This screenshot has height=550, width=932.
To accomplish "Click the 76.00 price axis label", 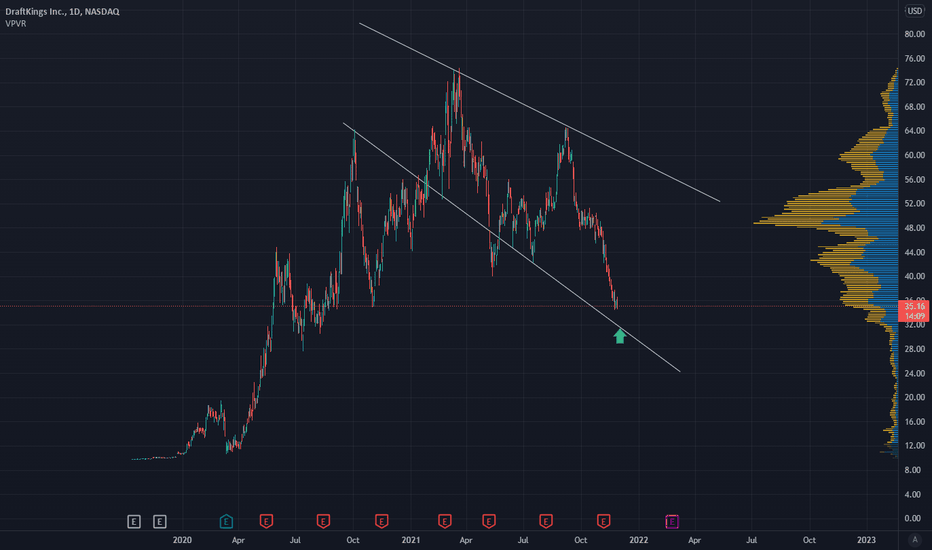I will (914, 58).
